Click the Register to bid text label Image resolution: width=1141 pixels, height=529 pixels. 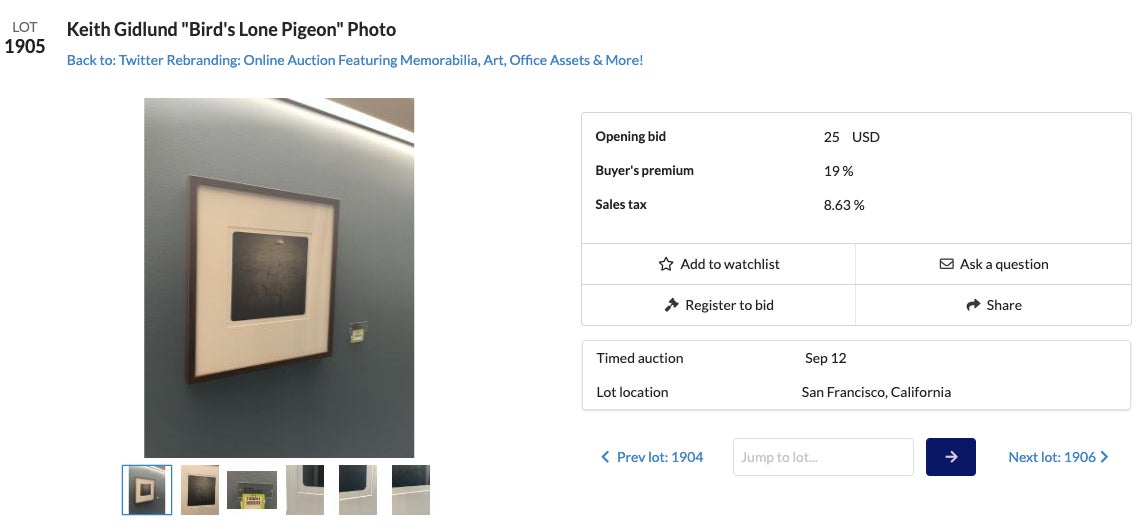[x=729, y=305]
